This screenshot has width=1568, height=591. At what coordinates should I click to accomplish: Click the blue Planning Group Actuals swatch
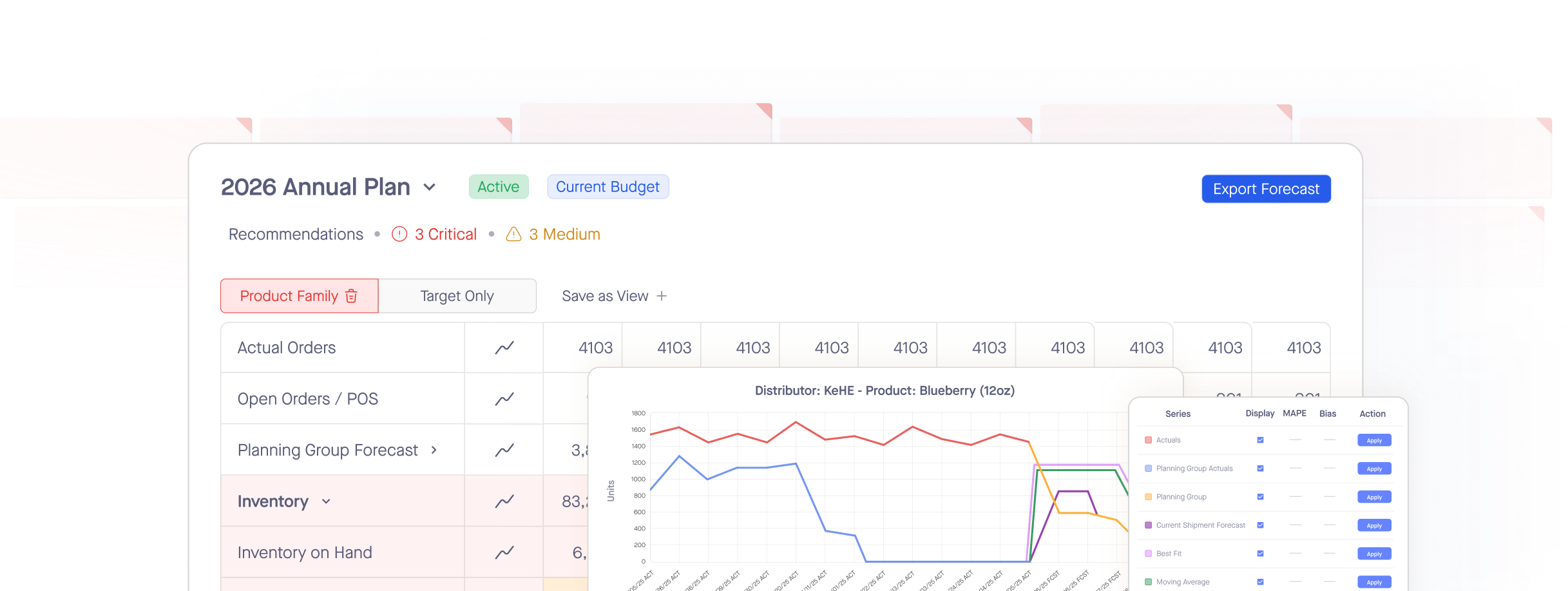1148,469
